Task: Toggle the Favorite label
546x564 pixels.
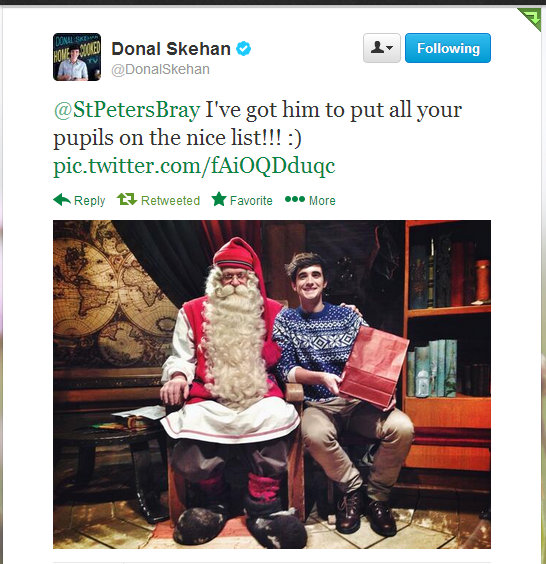Action: click(x=251, y=200)
